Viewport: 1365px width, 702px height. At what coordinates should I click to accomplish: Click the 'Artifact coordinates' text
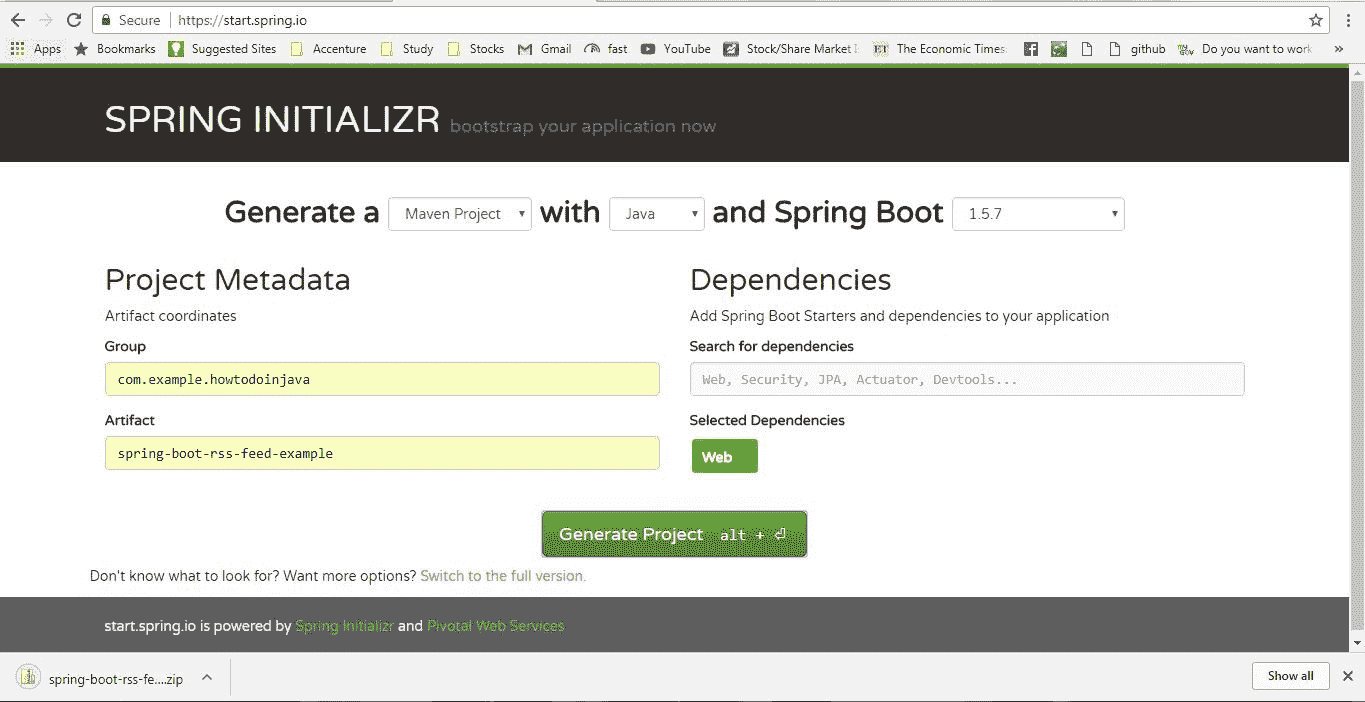(171, 316)
